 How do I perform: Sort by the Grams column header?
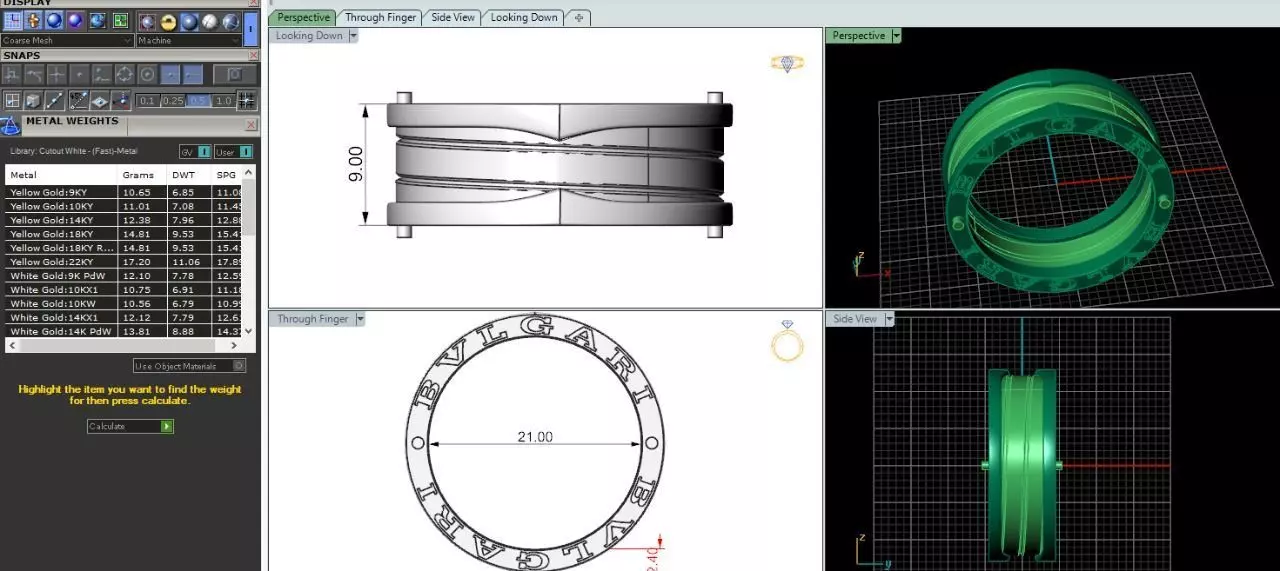[143, 174]
